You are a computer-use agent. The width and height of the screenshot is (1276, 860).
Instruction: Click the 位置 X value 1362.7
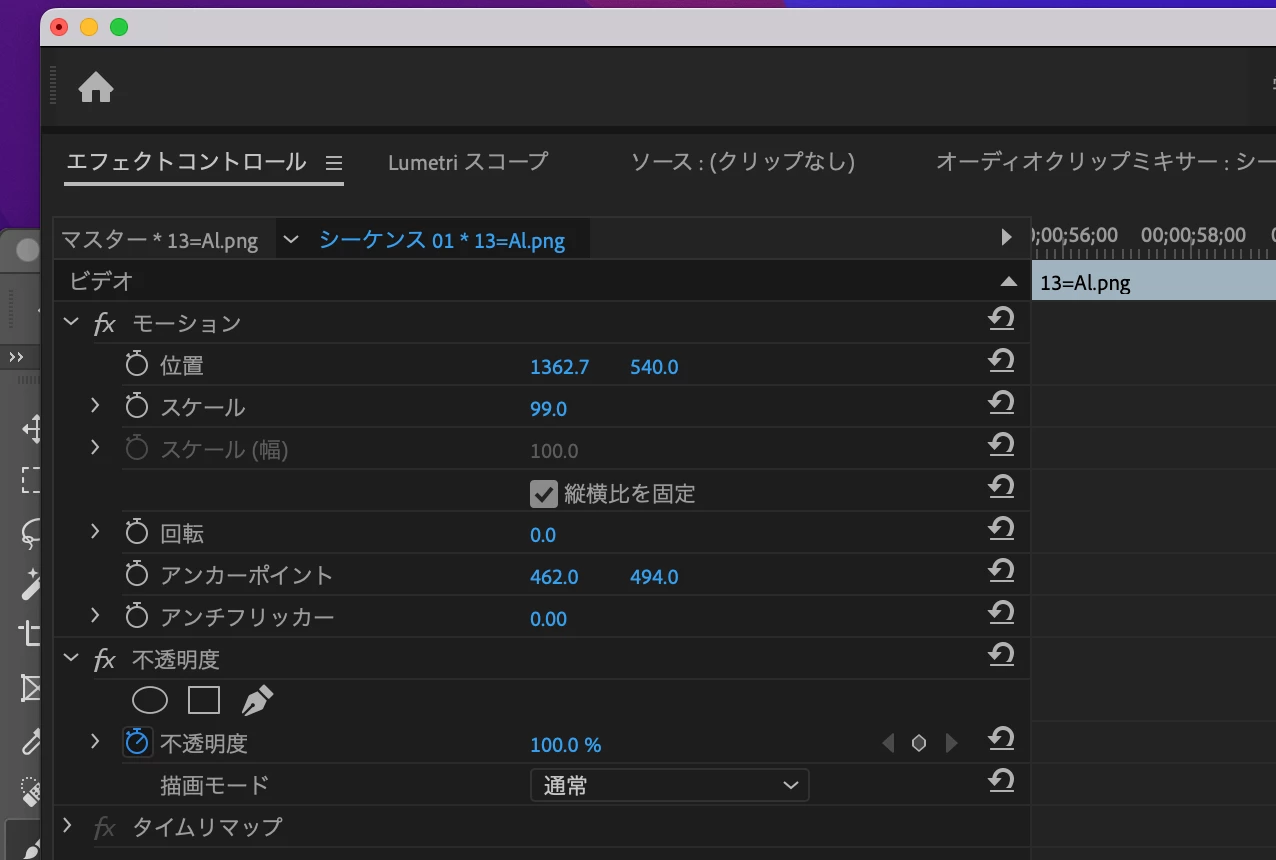point(559,367)
